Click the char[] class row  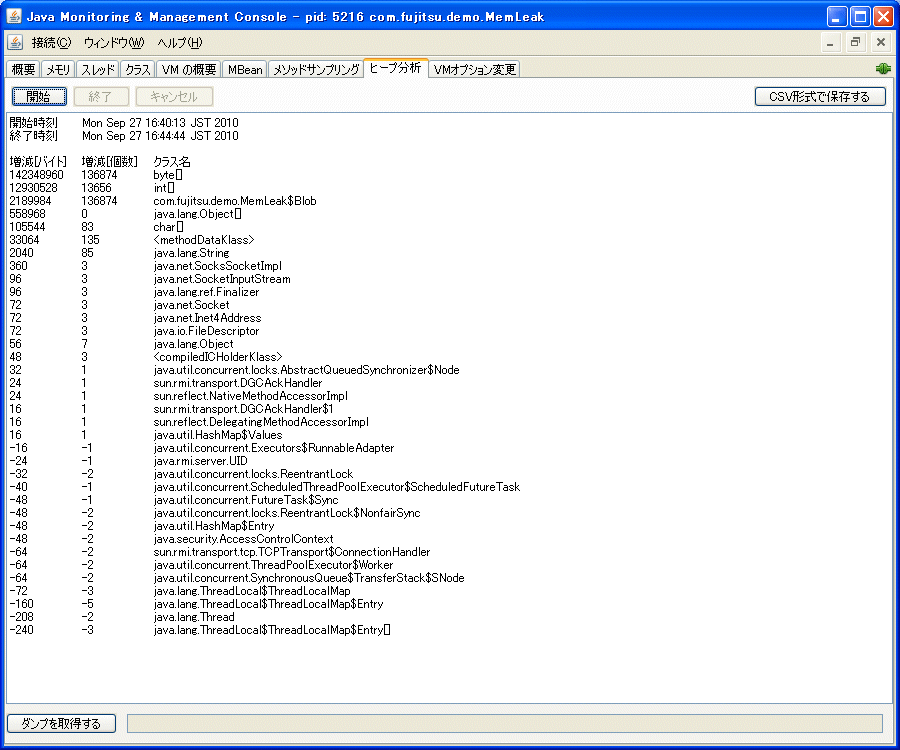click(168, 227)
